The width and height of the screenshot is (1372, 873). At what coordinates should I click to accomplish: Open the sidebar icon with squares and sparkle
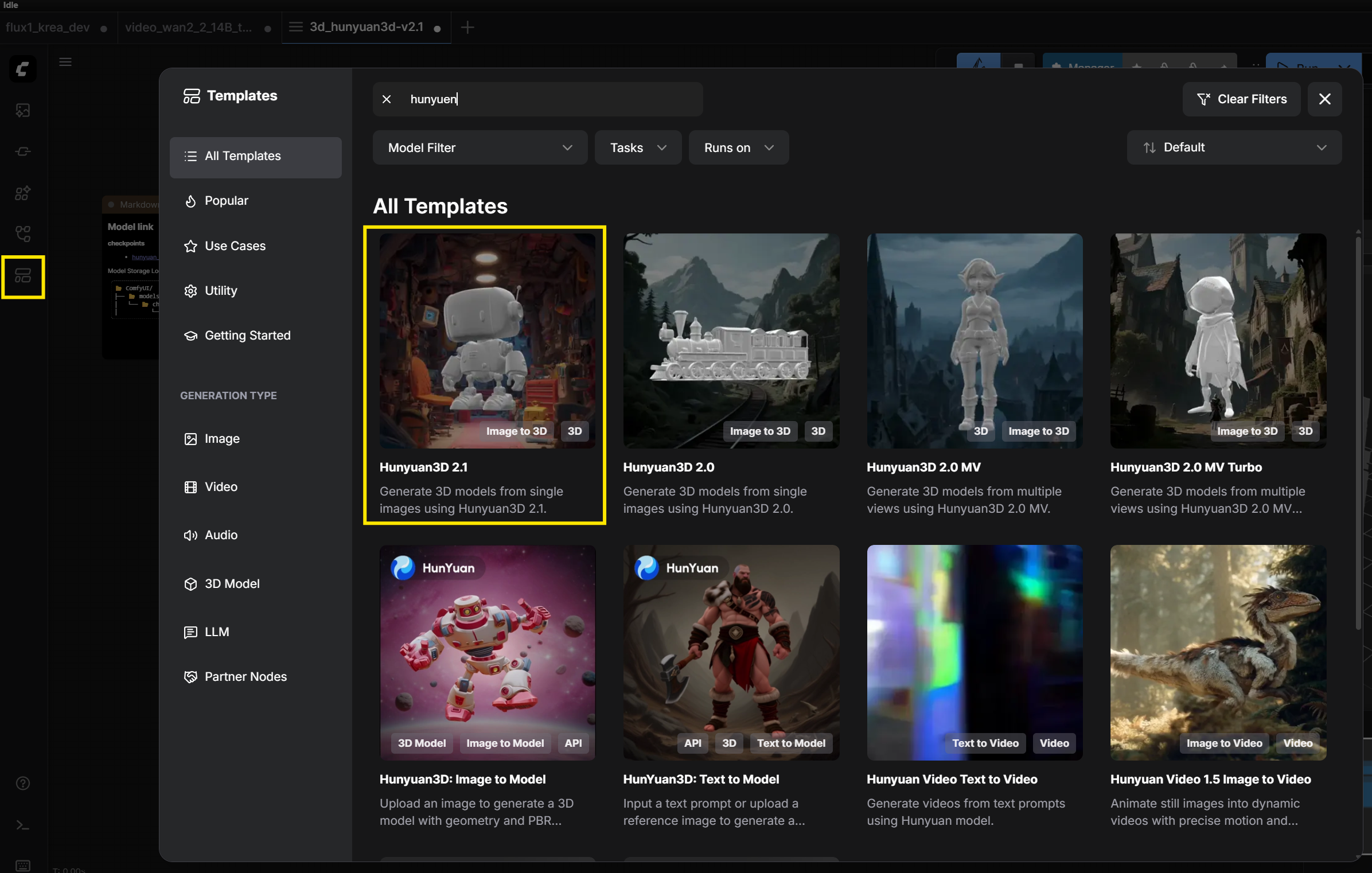click(23, 193)
